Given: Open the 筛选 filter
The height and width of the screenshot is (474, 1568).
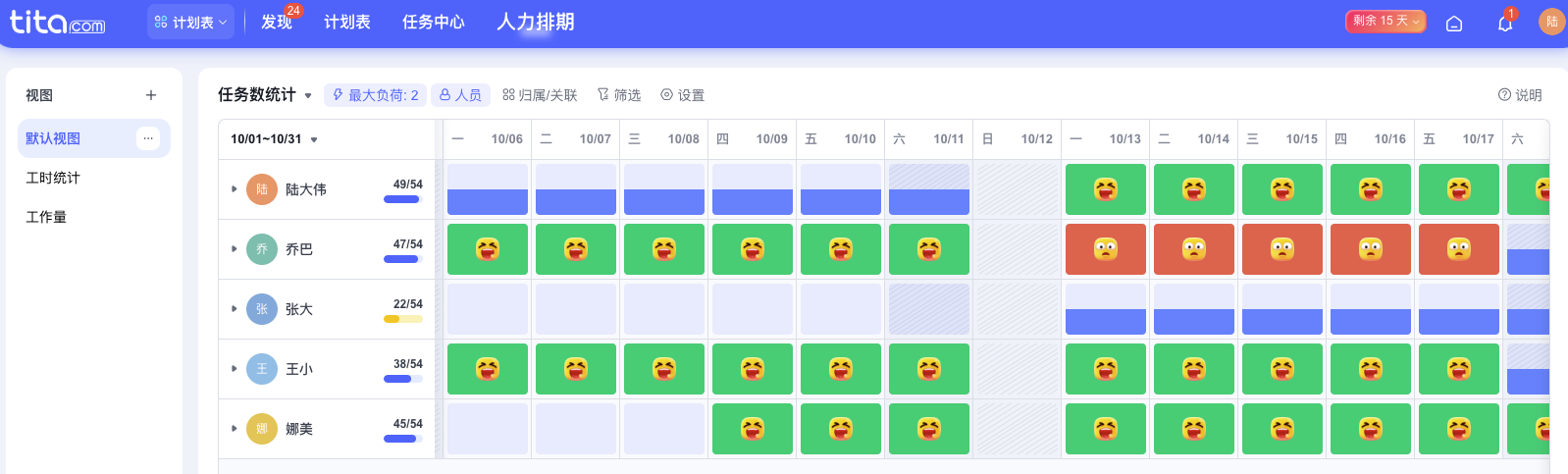Looking at the screenshot, I should point(619,95).
